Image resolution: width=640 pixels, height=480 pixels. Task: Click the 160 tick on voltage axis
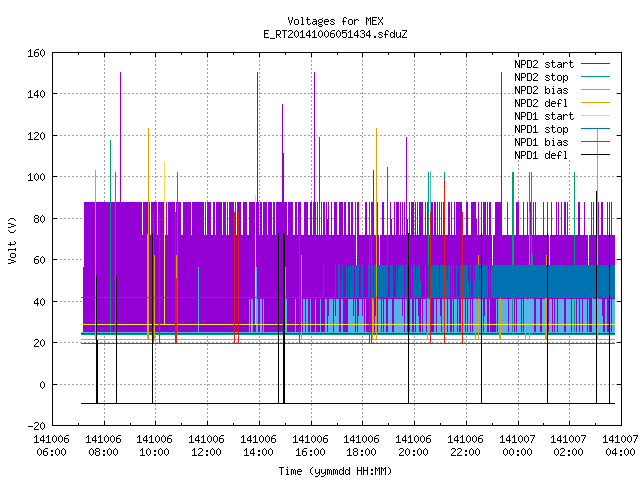tap(36, 53)
